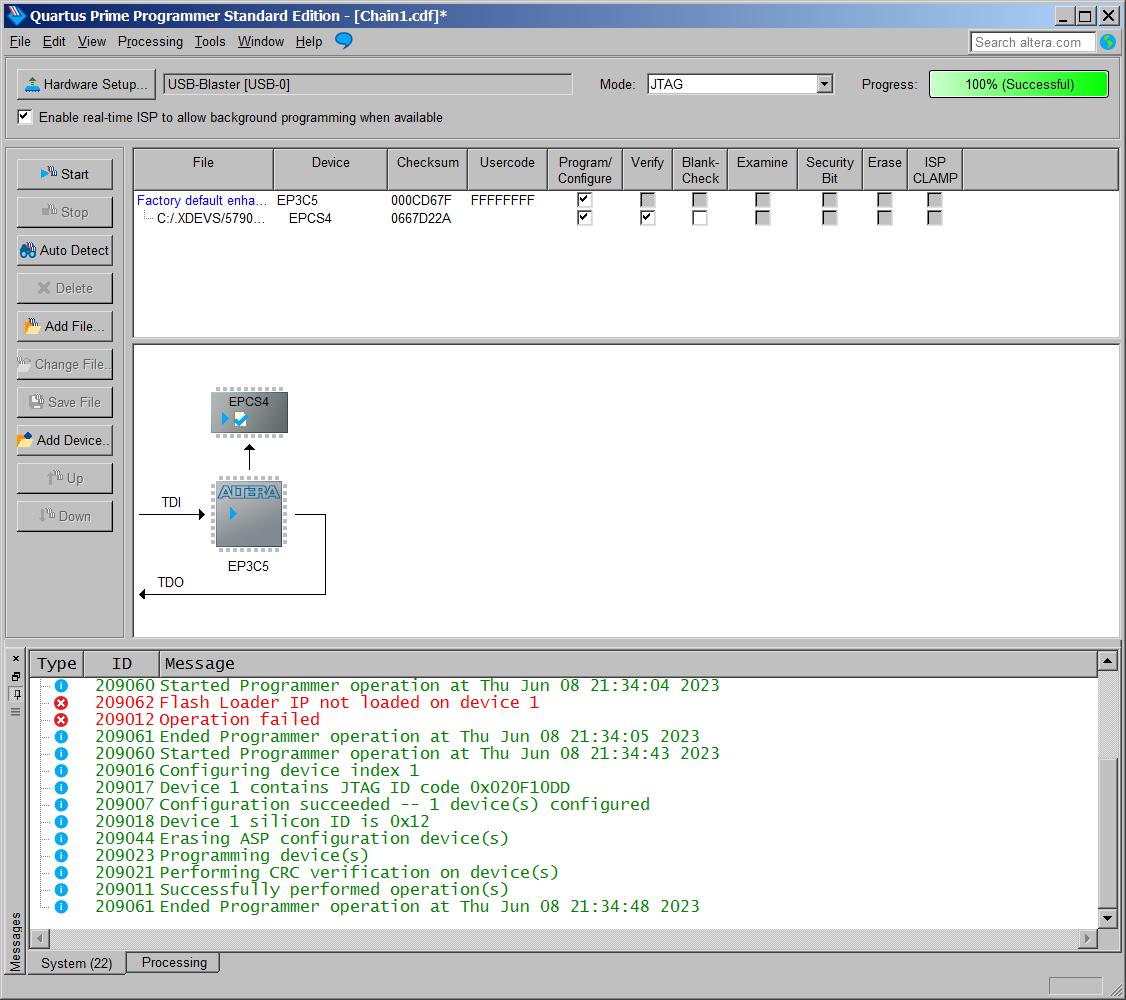Select the C:/.XDEVS/5790... file row
This screenshot has width=1126, height=1000.
point(211,218)
